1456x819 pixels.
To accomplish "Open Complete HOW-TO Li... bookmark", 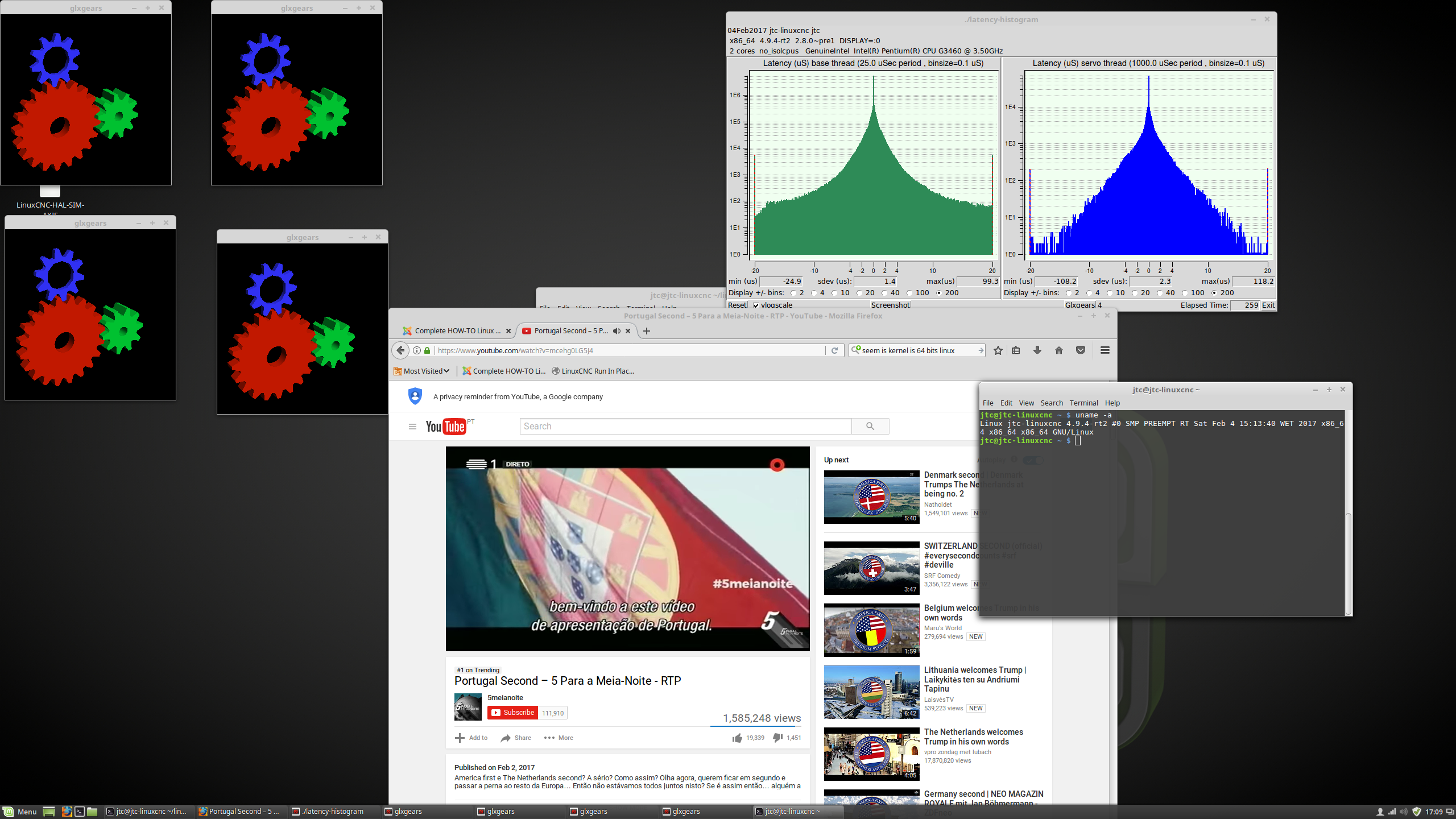I will click(504, 371).
